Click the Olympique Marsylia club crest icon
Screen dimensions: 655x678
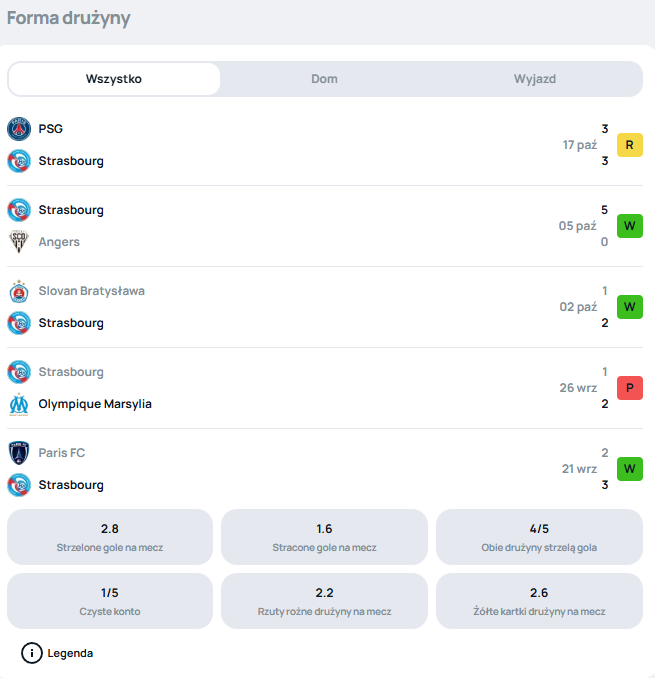[19, 404]
